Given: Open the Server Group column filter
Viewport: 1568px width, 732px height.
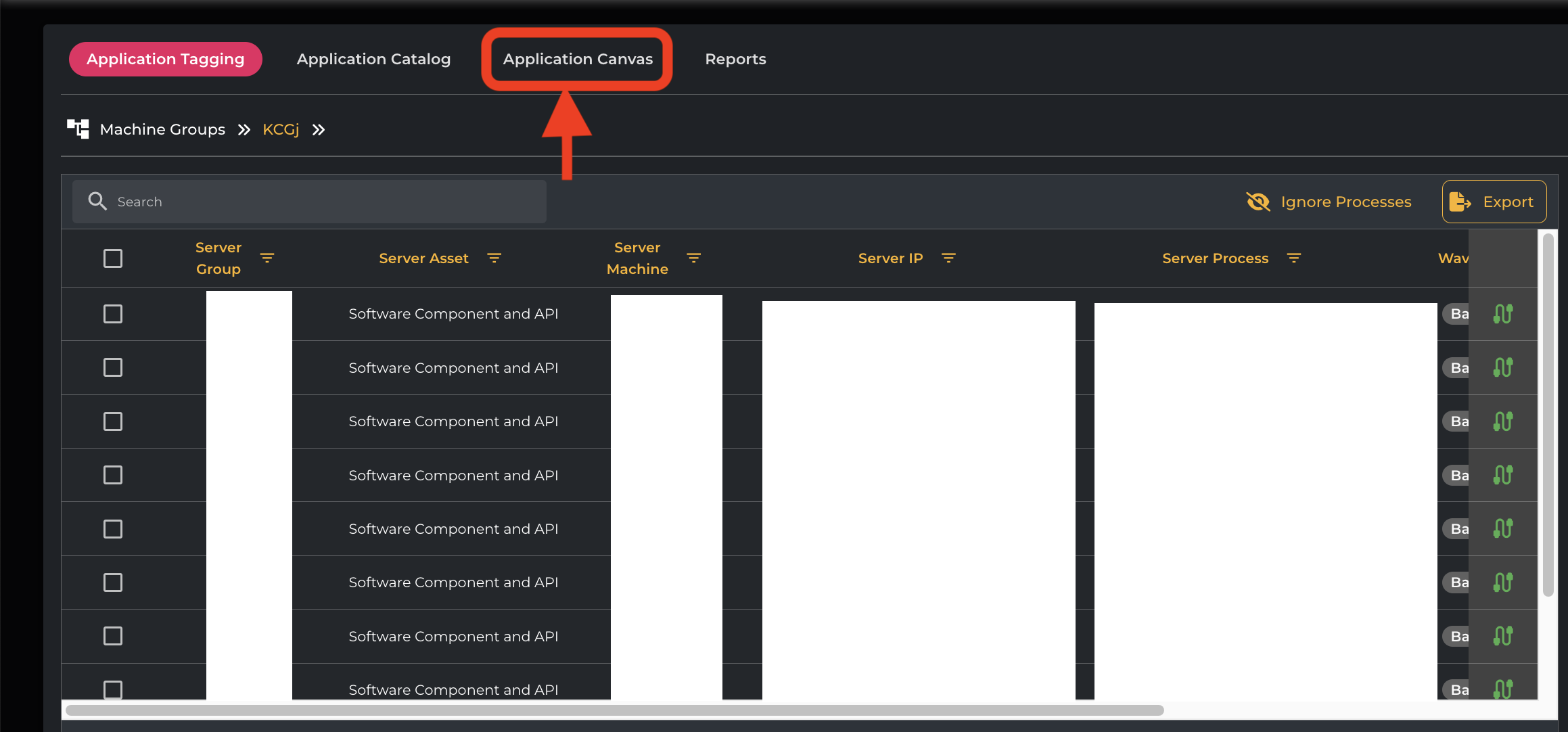Looking at the screenshot, I should pyautogui.click(x=267, y=258).
